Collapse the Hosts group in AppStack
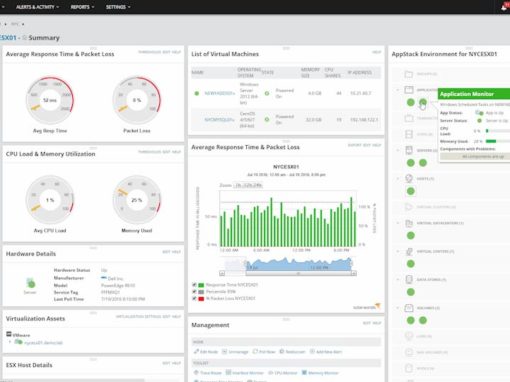Screen dimensions: 510x382 (x=397, y=179)
